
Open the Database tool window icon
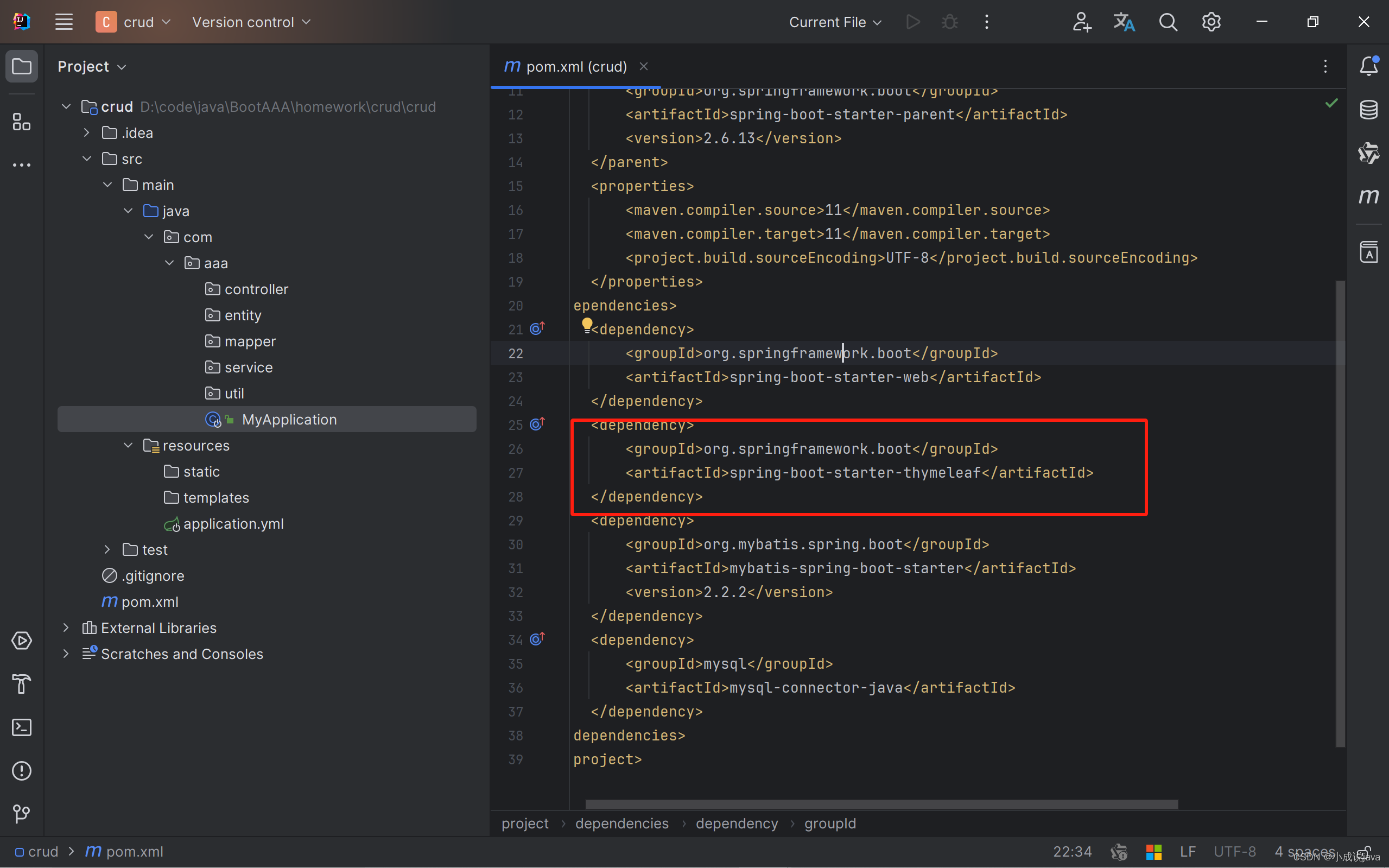1368,109
